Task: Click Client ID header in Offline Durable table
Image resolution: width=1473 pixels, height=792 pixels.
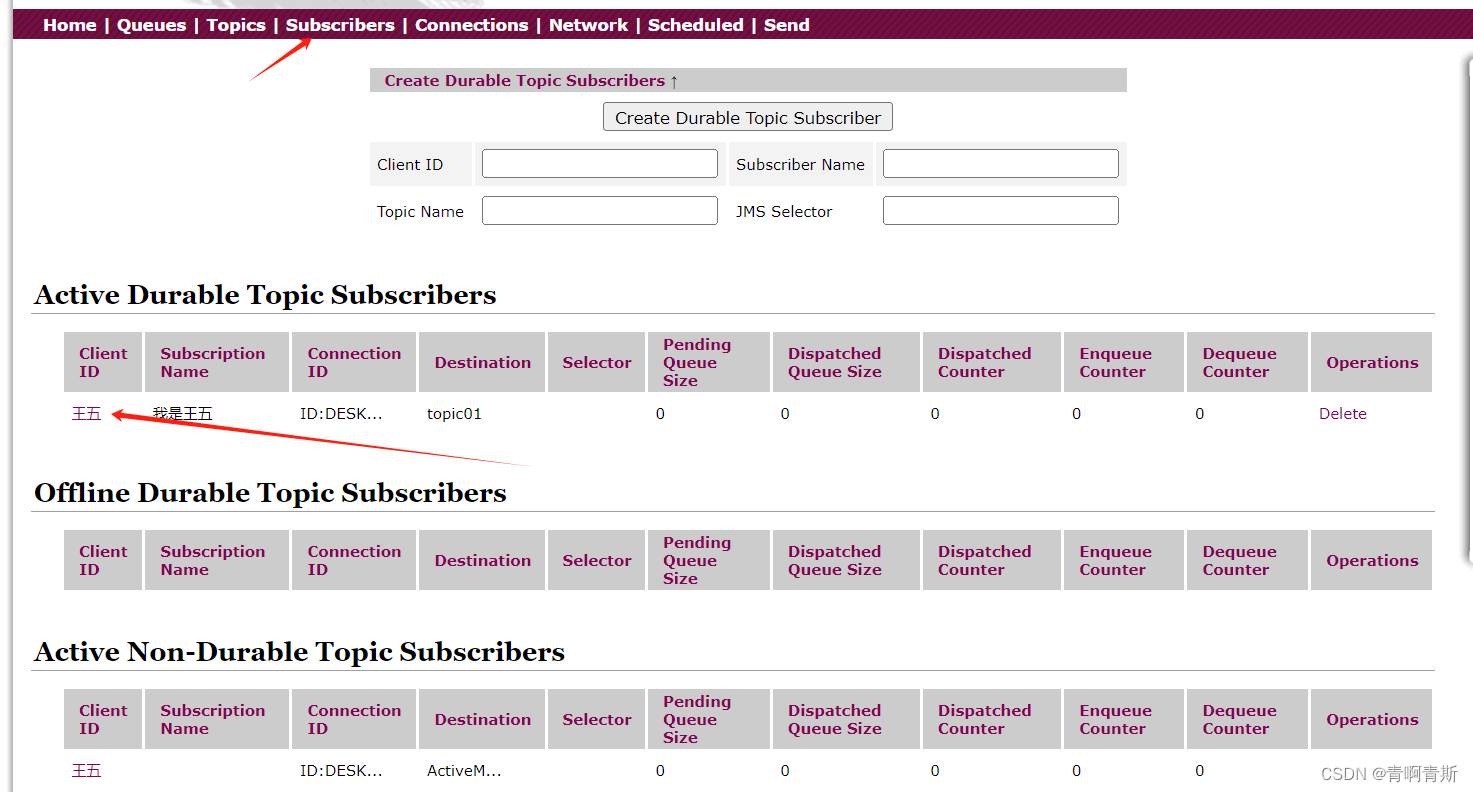Action: coord(103,560)
